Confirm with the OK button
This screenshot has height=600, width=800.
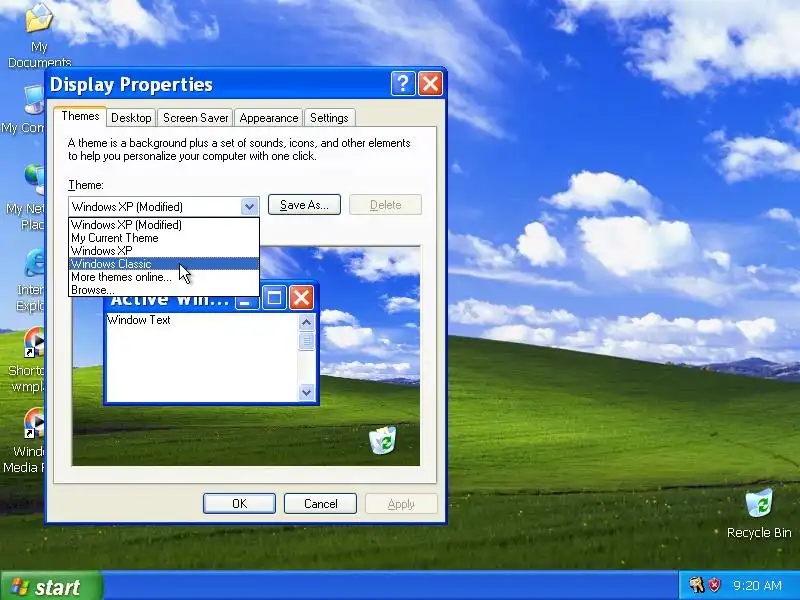point(239,504)
